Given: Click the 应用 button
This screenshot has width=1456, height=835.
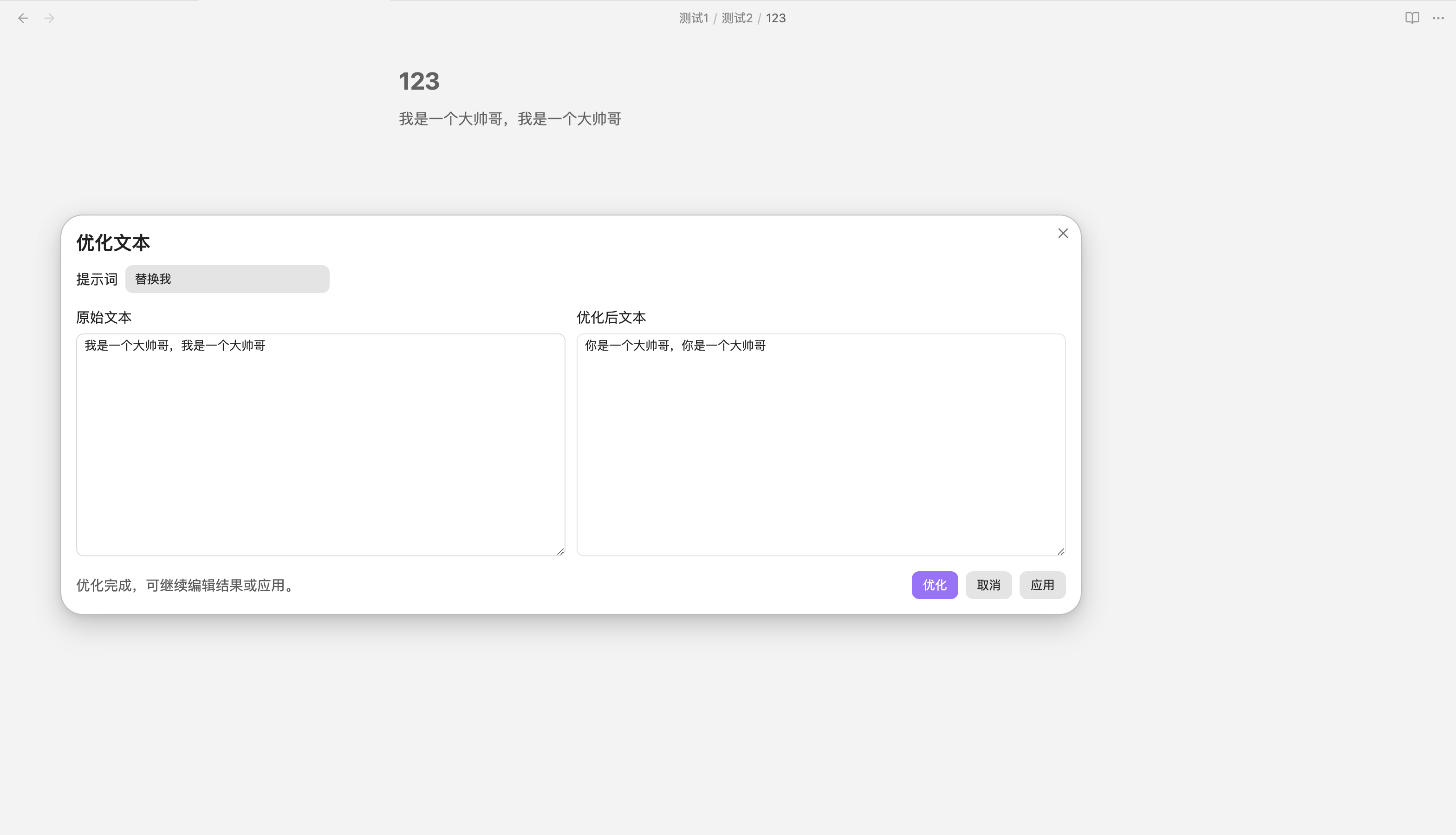Looking at the screenshot, I should (x=1042, y=585).
